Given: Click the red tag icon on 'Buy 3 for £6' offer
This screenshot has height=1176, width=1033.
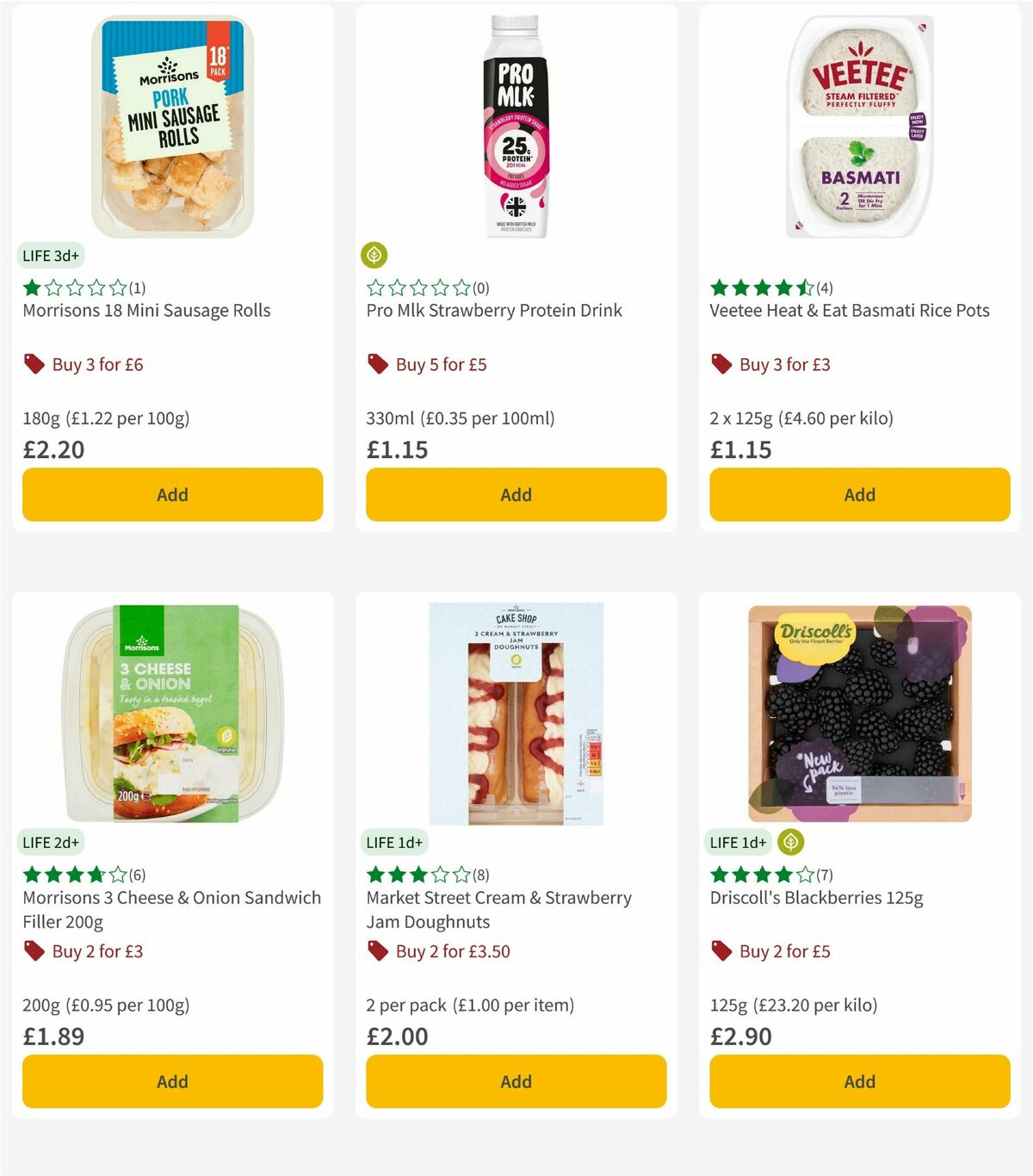Looking at the screenshot, I should [x=34, y=364].
